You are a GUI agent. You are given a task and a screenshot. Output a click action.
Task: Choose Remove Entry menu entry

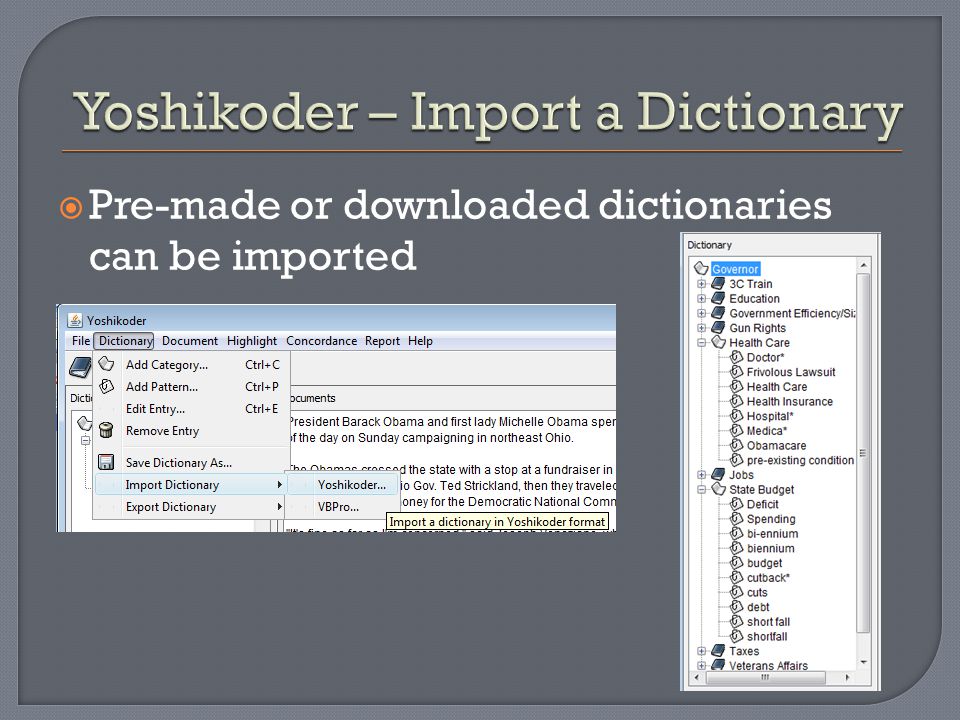(192, 431)
